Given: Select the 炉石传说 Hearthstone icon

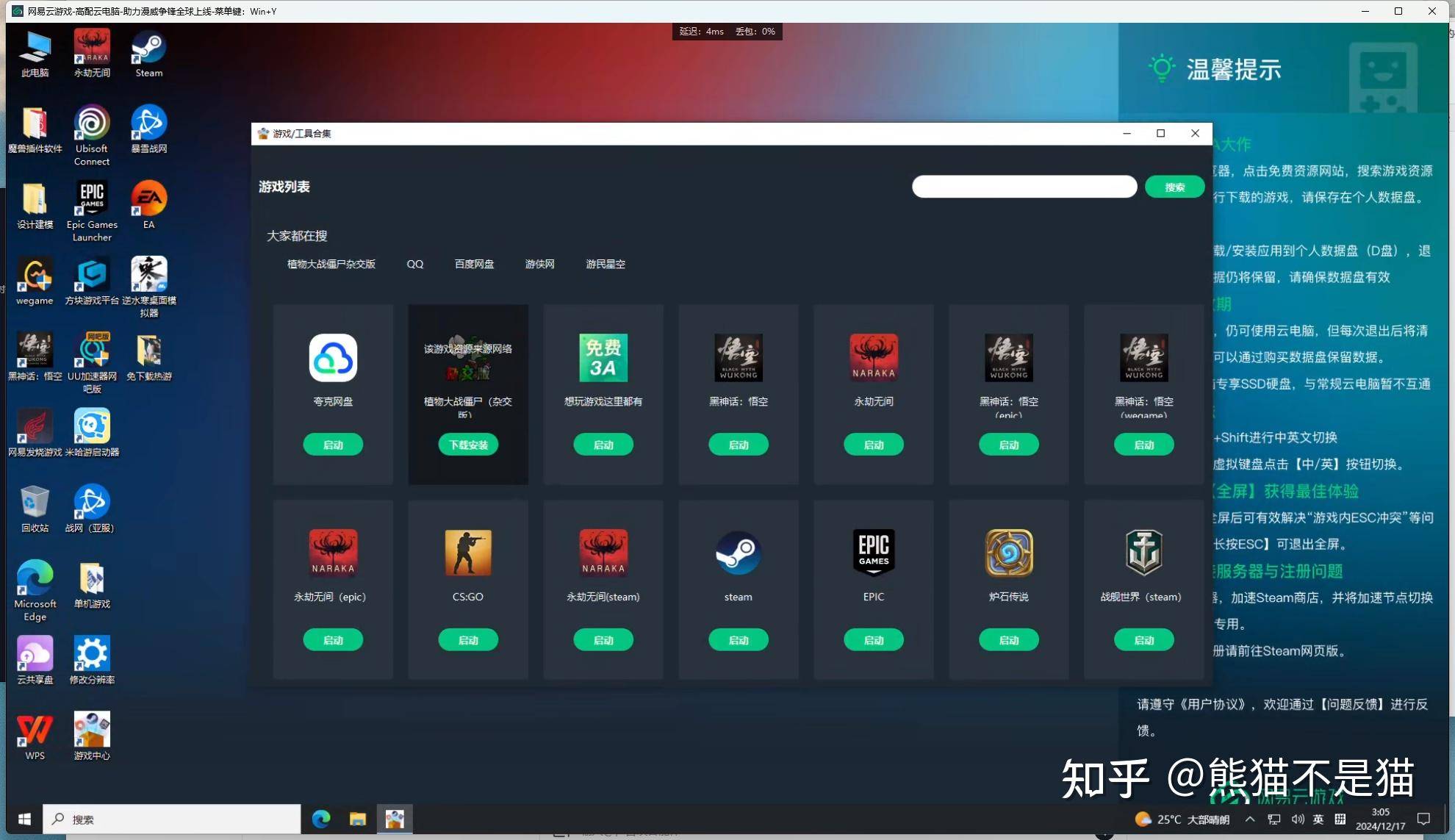Looking at the screenshot, I should click(1008, 553).
